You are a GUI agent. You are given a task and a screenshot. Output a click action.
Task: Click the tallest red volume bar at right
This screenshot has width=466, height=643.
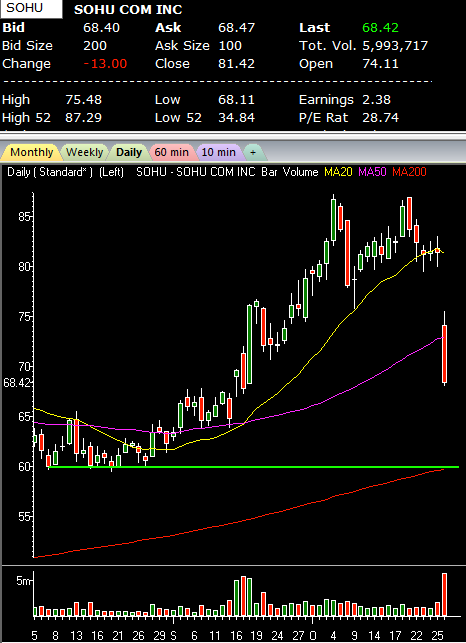444,595
